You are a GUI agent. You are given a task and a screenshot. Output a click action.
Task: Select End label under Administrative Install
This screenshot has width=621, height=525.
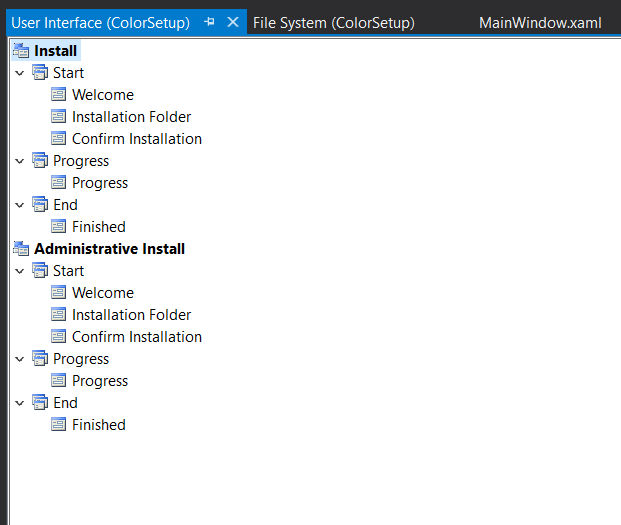coord(65,403)
